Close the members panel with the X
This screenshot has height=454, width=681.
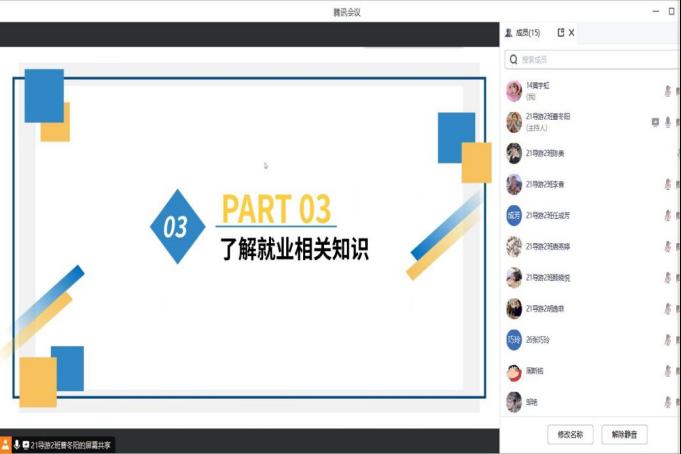click(571, 33)
